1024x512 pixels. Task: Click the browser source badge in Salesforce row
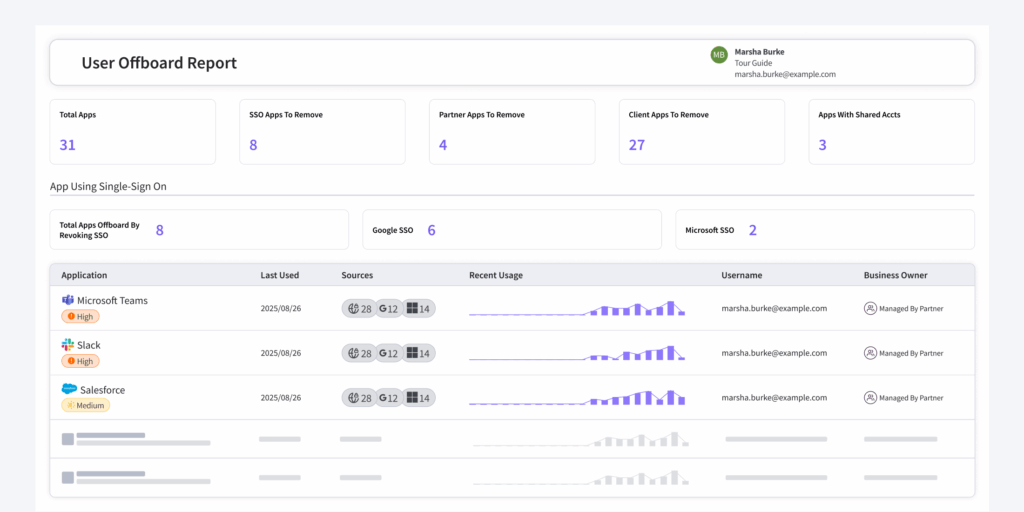pos(359,398)
